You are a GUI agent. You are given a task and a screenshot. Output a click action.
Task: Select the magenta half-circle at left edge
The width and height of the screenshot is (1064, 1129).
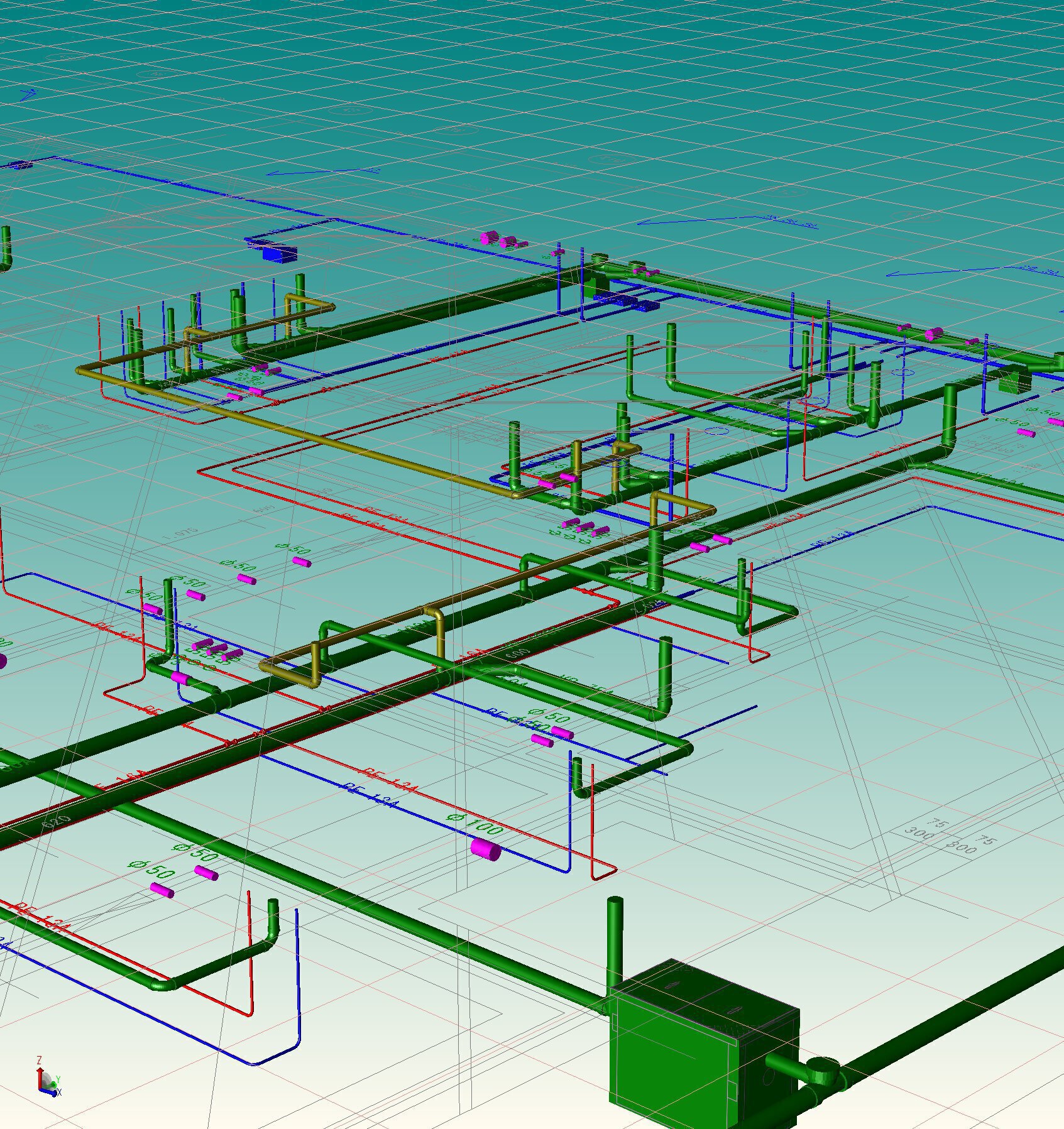2,661
